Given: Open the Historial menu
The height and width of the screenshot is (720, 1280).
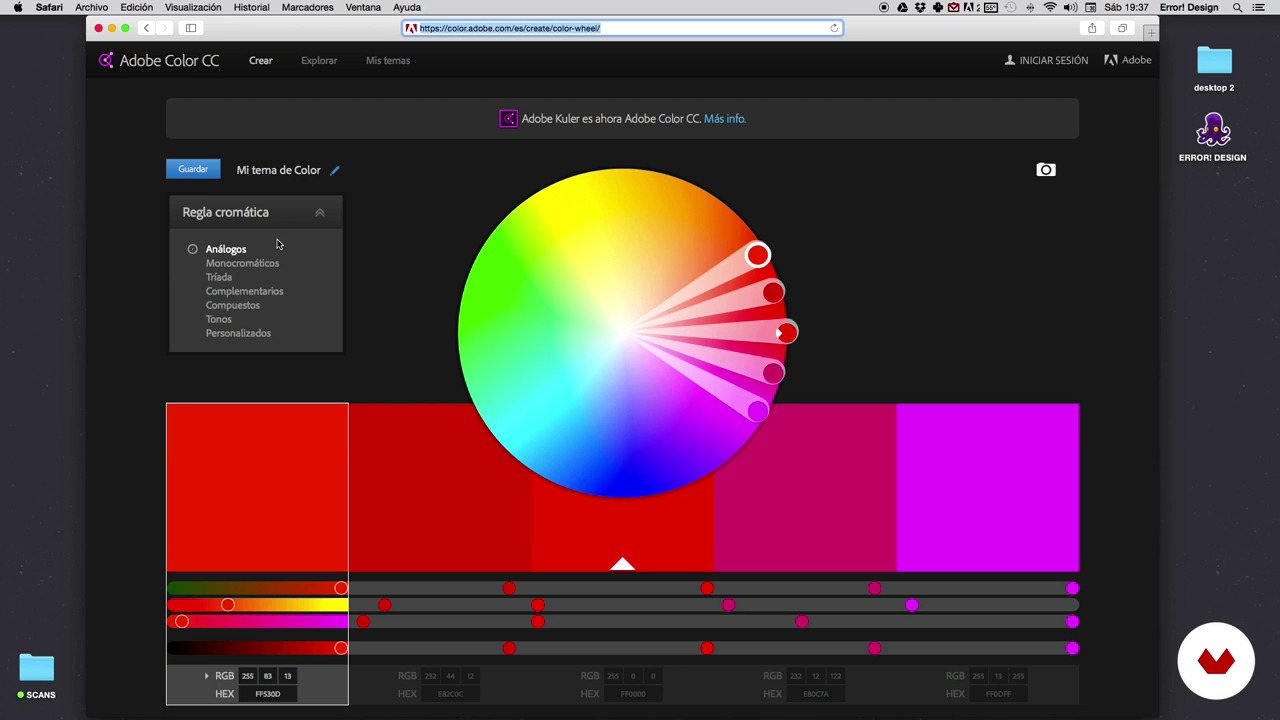Looking at the screenshot, I should click(x=251, y=7).
